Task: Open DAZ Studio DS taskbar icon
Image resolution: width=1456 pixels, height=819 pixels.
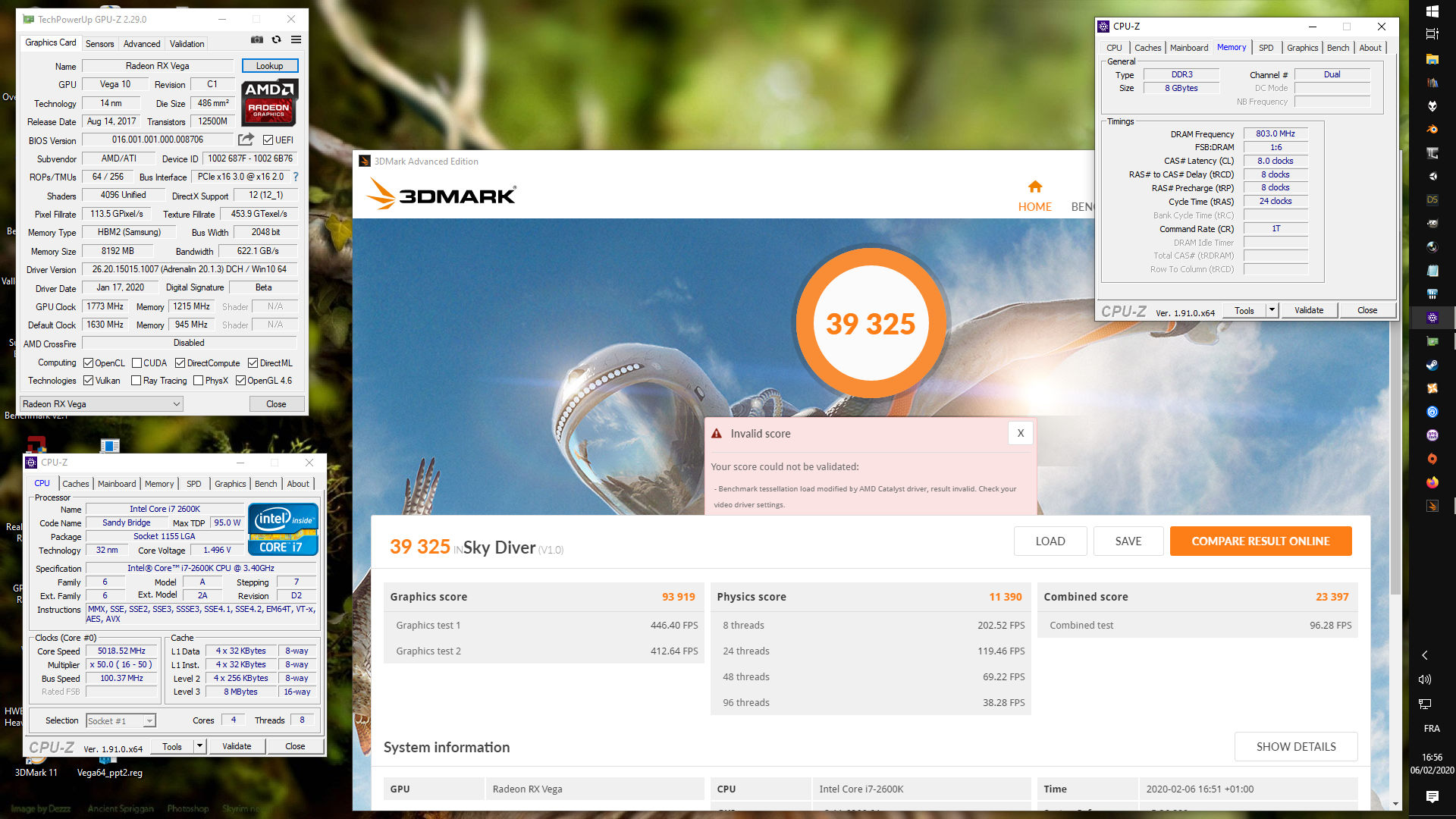Action: 1432,199
